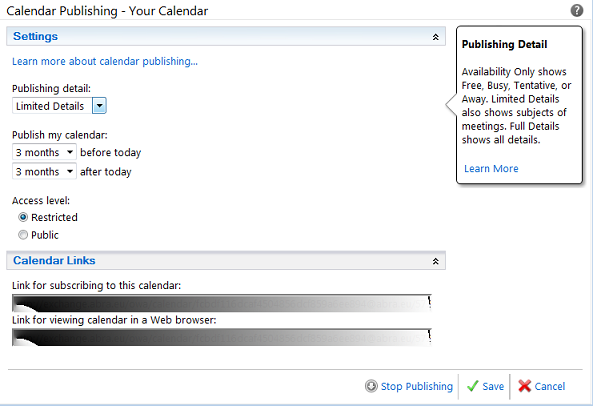Click the Settings section header
The height and width of the screenshot is (406, 593).
(226, 36)
